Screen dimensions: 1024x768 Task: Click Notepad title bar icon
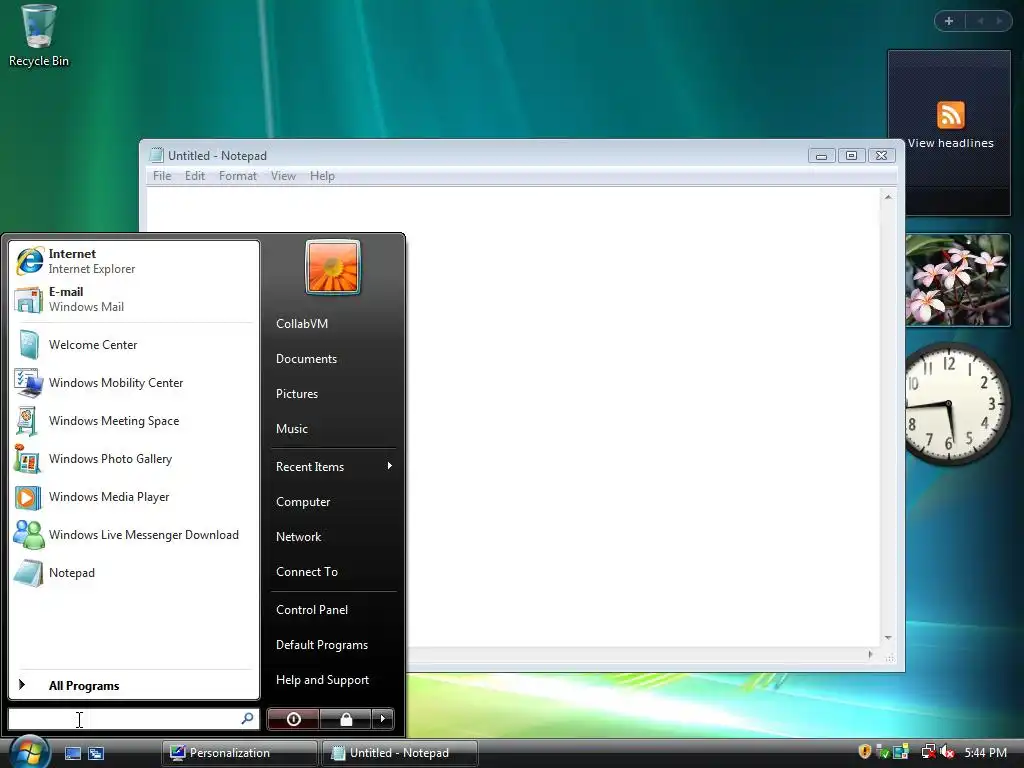[156, 155]
